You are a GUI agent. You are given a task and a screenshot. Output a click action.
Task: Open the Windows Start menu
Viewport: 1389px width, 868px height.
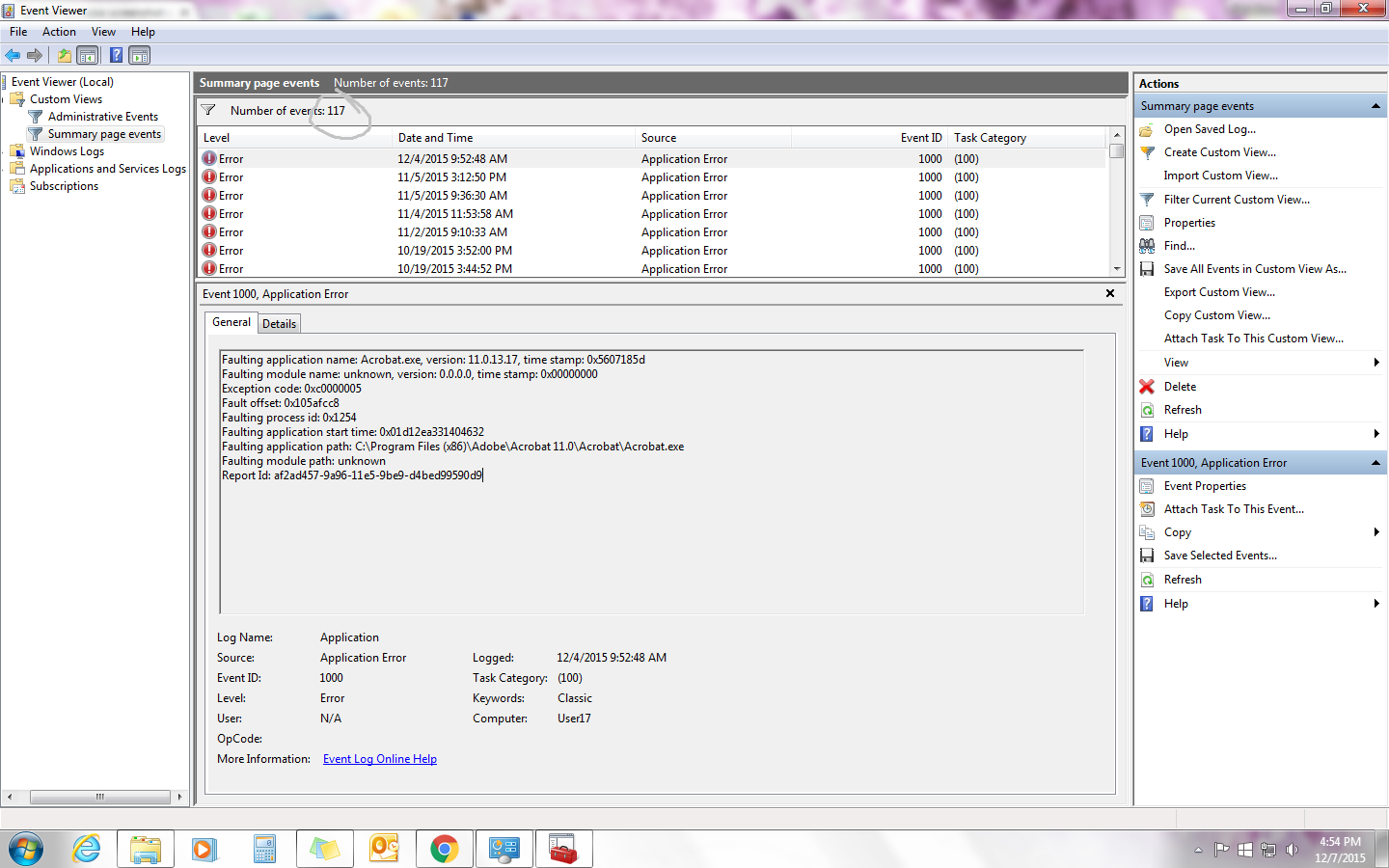[x=26, y=850]
